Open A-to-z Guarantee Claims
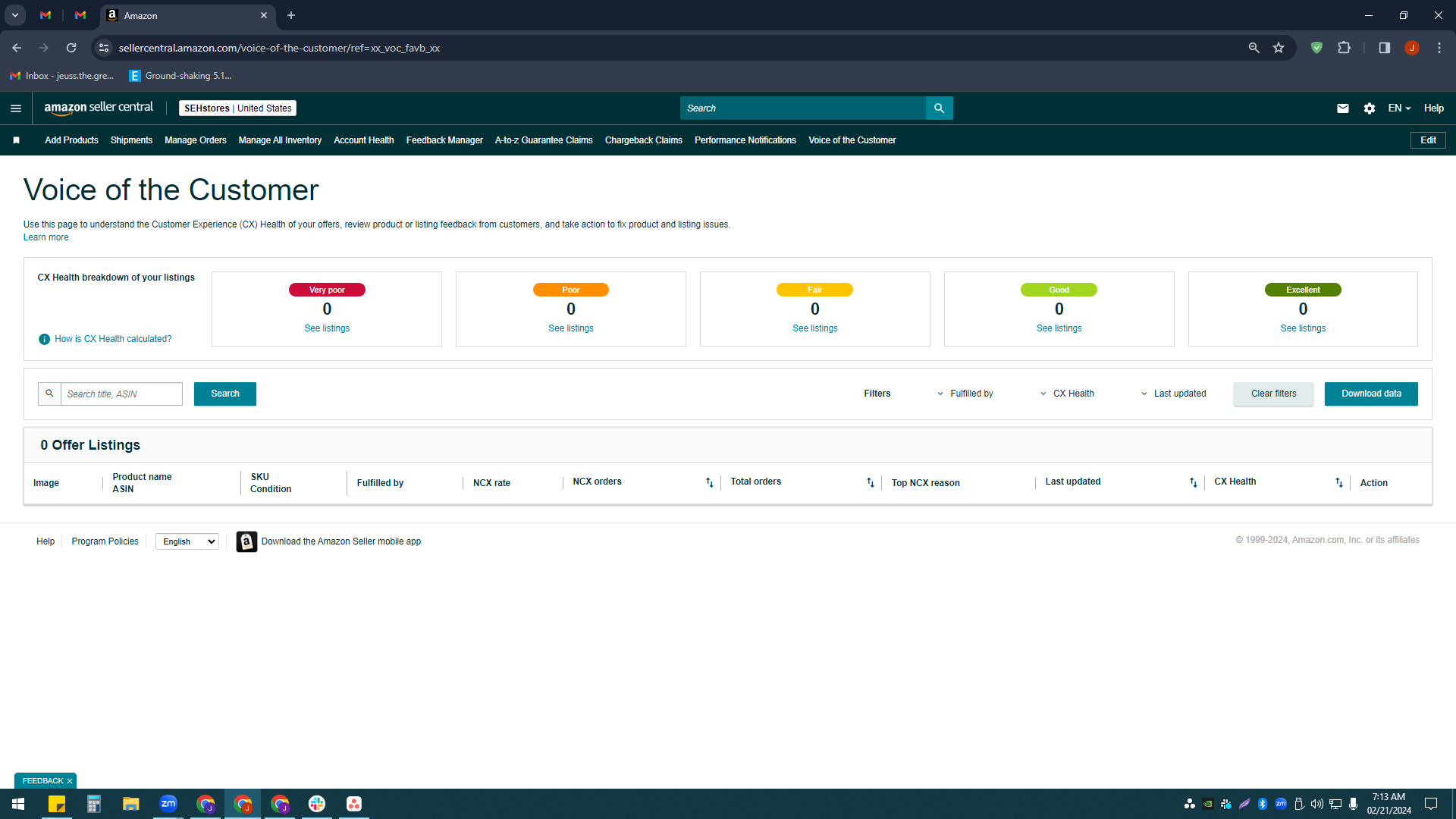 pos(544,140)
